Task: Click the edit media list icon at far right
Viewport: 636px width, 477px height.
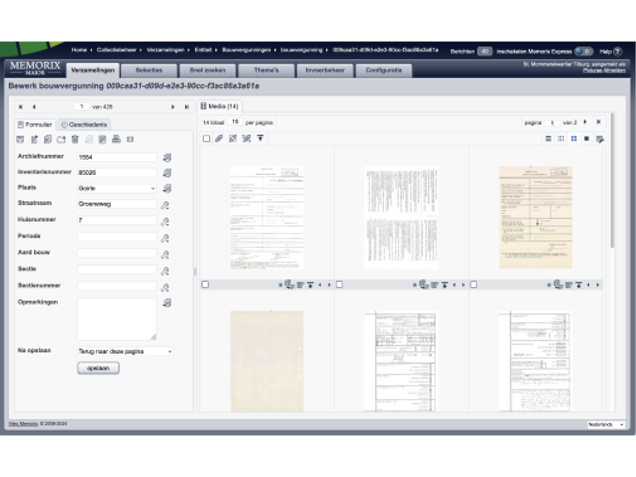Action: click(x=600, y=139)
